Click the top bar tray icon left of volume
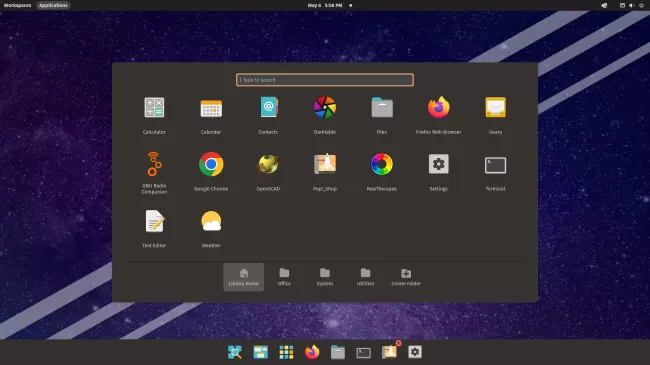This screenshot has height=365, width=650. pyautogui.click(x=622, y=5)
